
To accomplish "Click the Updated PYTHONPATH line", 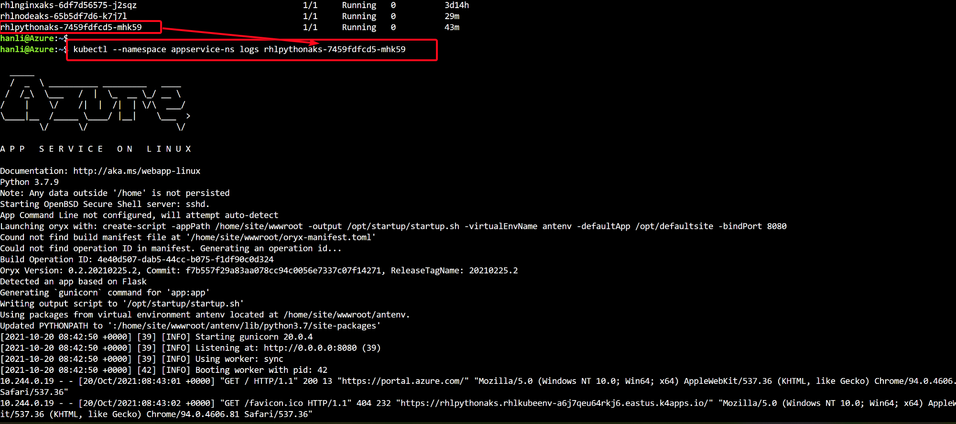I will click(x=190, y=325).
